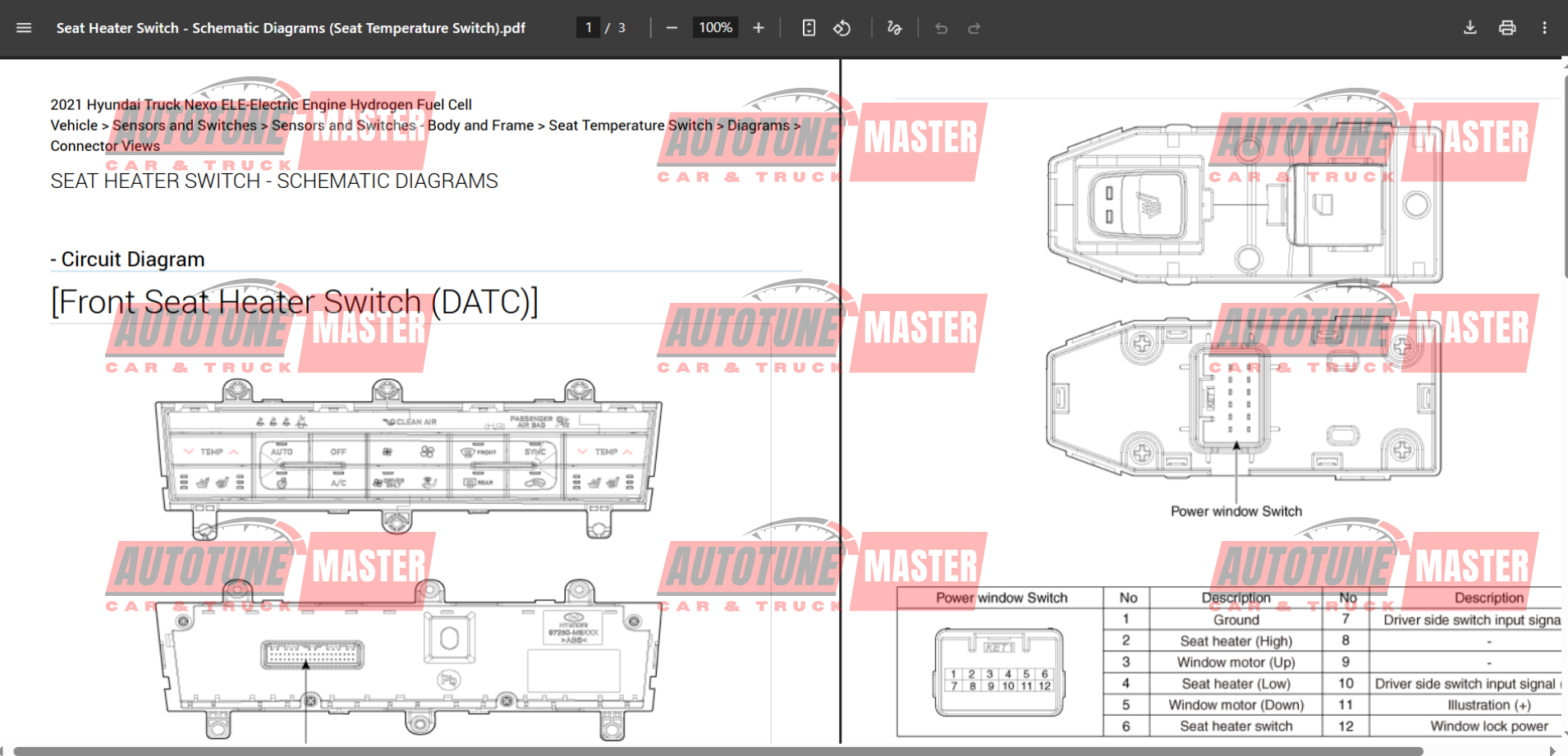Viewport: 1568px width, 756px height.
Task: Undo the last annotation
Action: pyautogui.click(x=942, y=28)
